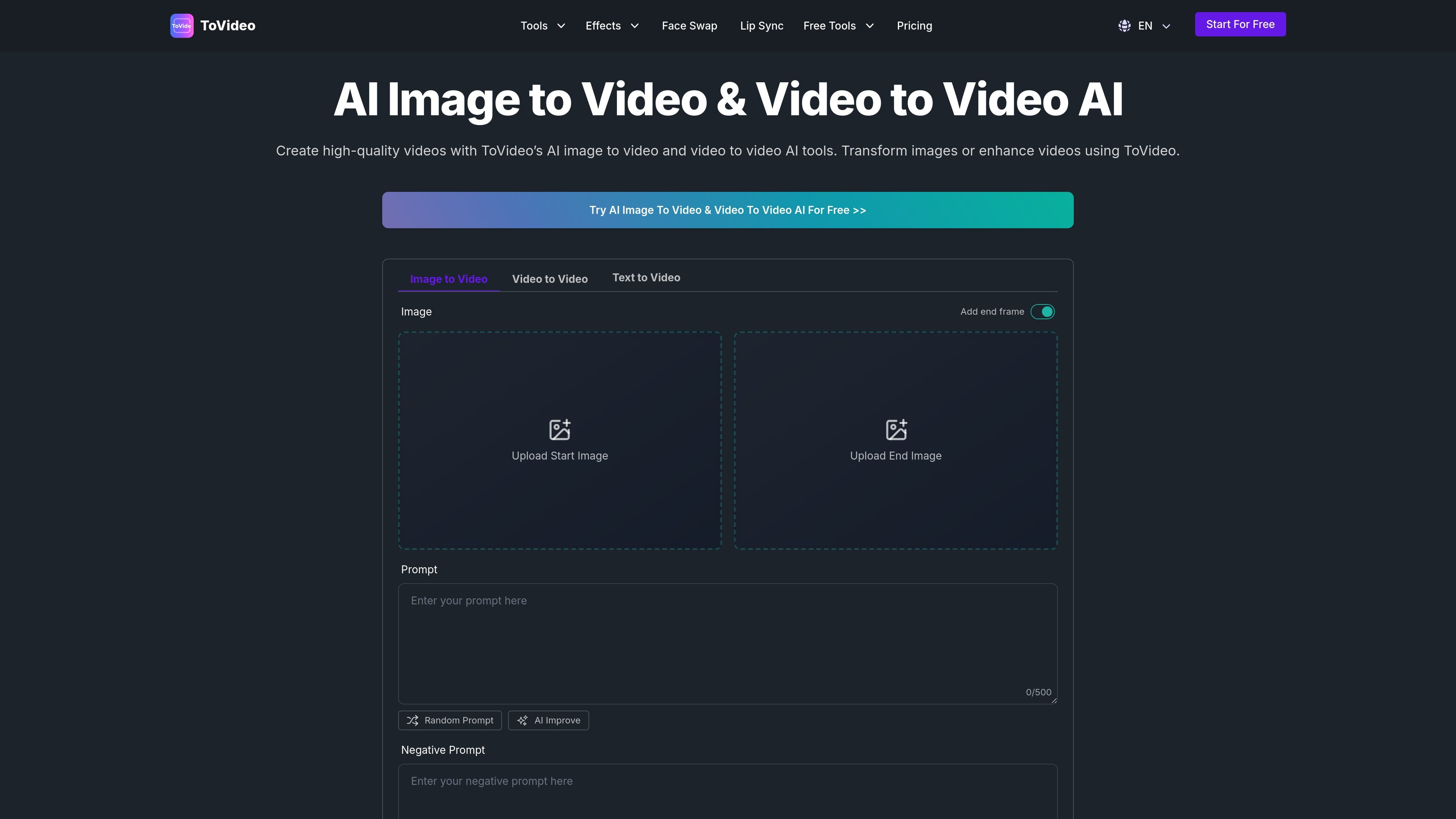Viewport: 1456px width, 819px height.
Task: Go to Face Swap page
Action: [x=690, y=26]
